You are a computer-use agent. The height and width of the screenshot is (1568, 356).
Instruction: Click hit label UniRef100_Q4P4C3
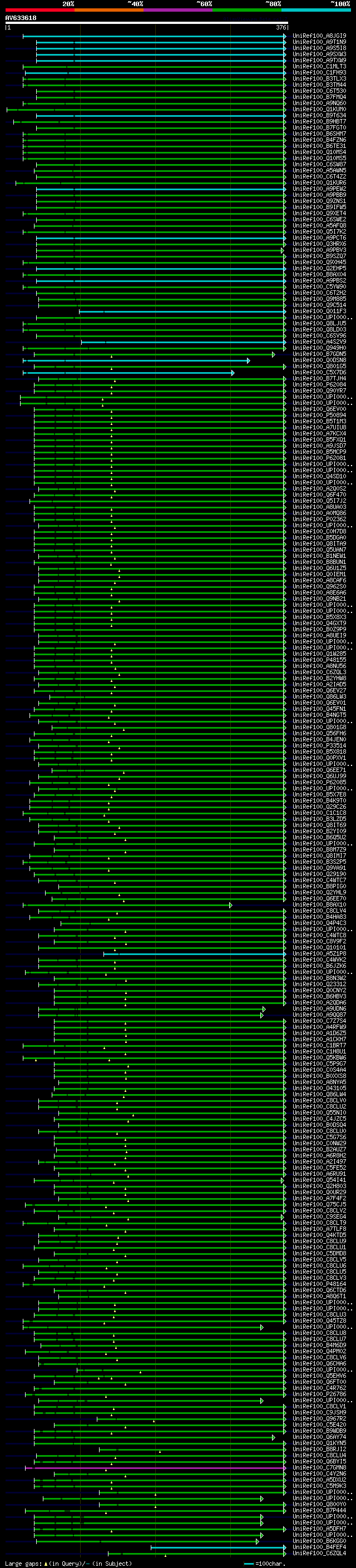click(x=319, y=923)
